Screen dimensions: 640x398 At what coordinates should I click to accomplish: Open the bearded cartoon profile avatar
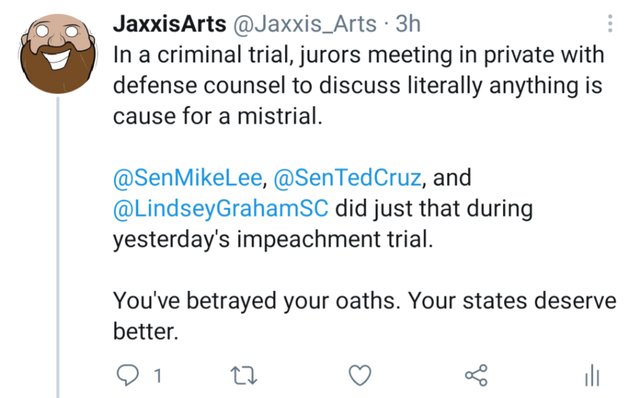[58, 54]
